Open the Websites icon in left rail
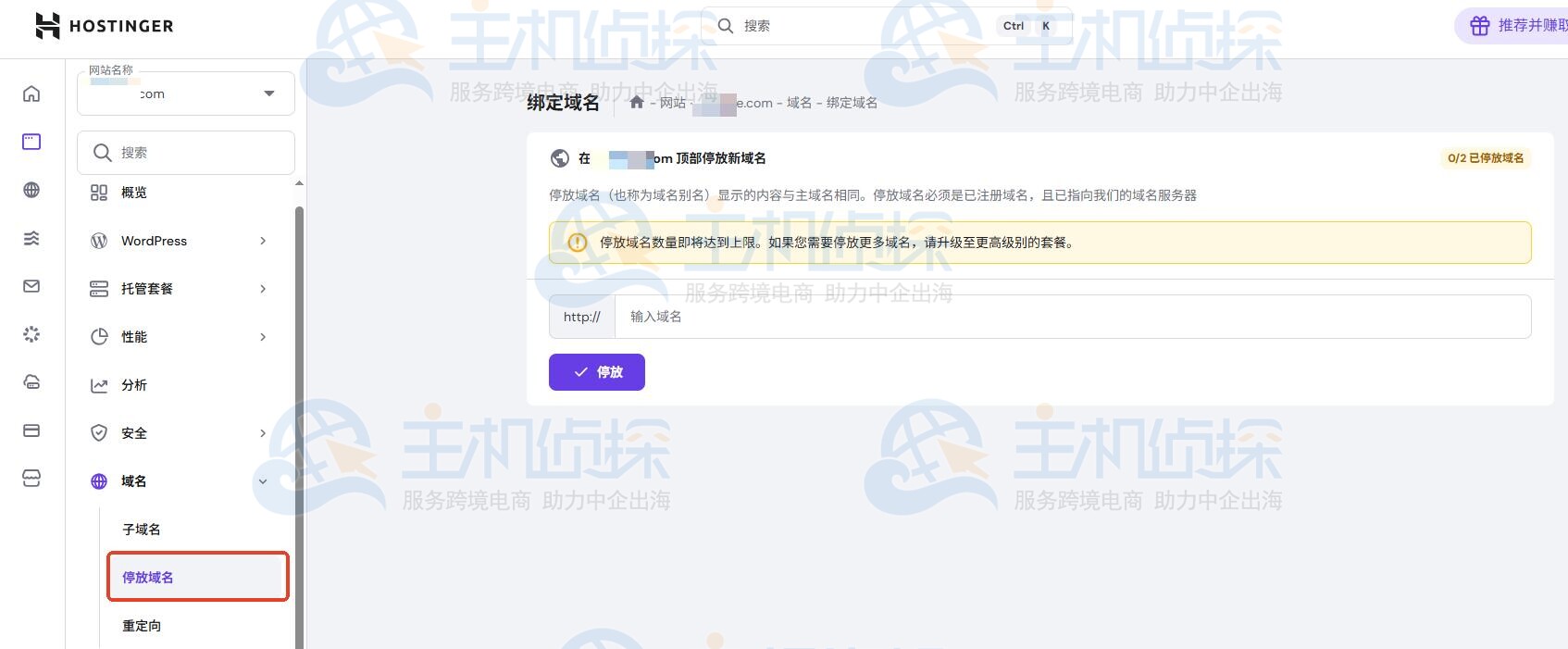Image resolution: width=1568 pixels, height=649 pixels. (31, 142)
